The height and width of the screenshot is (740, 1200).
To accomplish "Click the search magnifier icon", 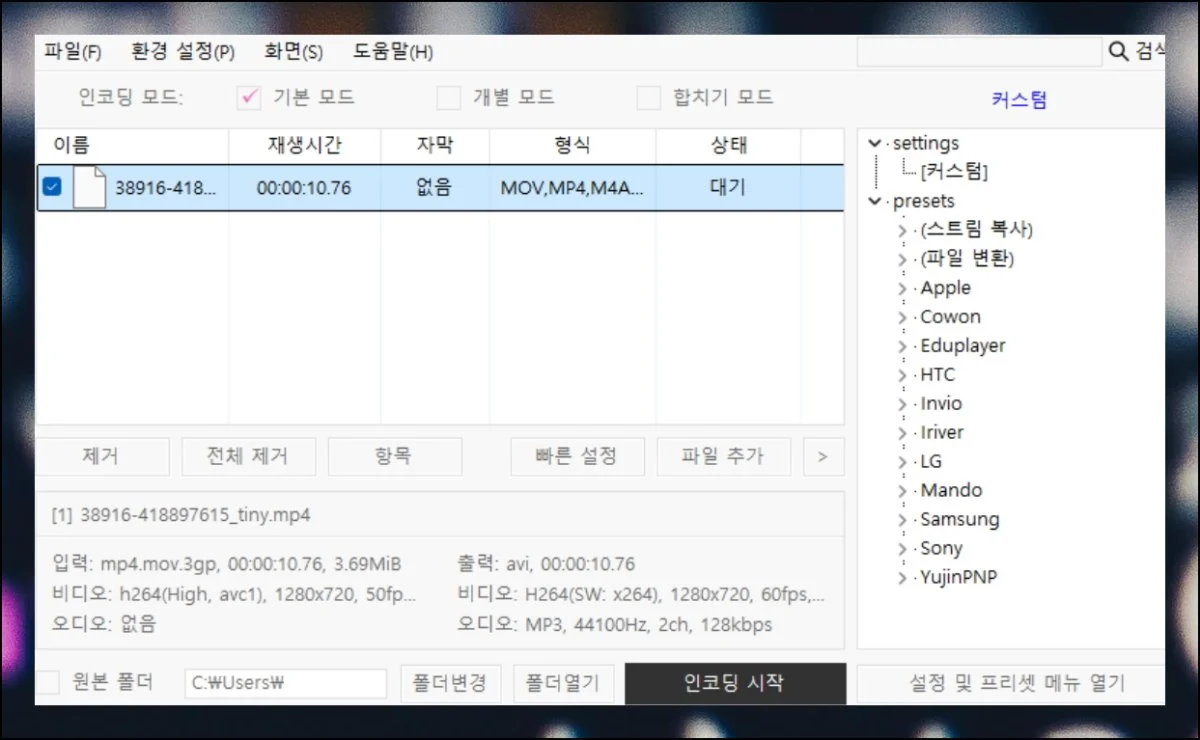I will click(x=1118, y=51).
